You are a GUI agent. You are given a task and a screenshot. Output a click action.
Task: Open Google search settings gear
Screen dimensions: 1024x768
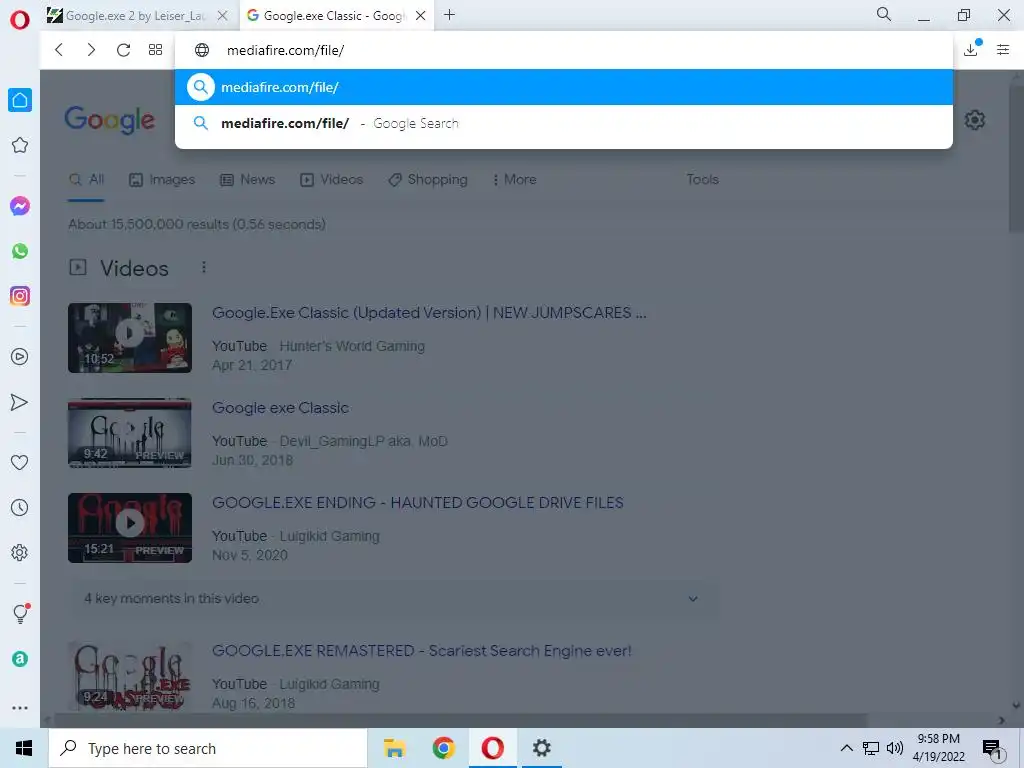(974, 120)
